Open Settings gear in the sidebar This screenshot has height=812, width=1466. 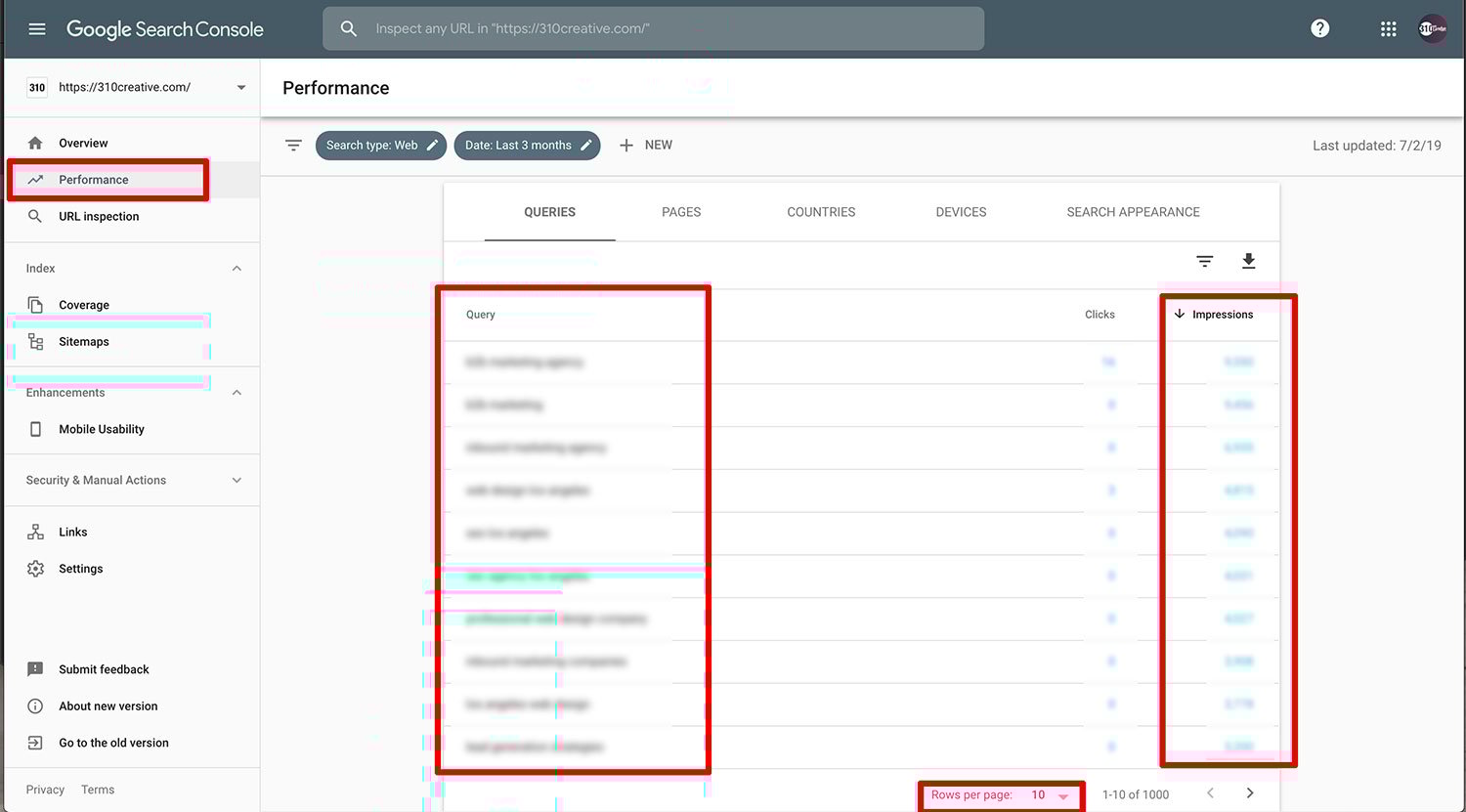[80, 569]
